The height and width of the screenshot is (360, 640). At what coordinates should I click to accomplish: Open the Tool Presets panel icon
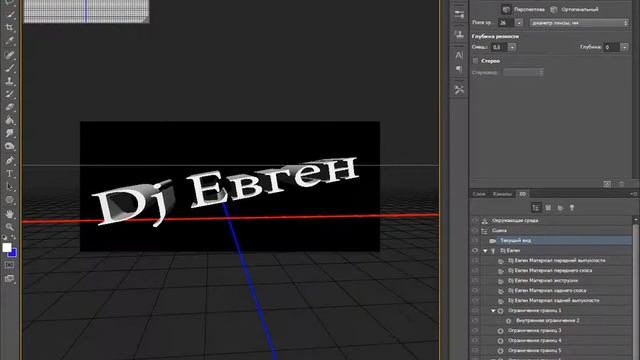coord(459,89)
